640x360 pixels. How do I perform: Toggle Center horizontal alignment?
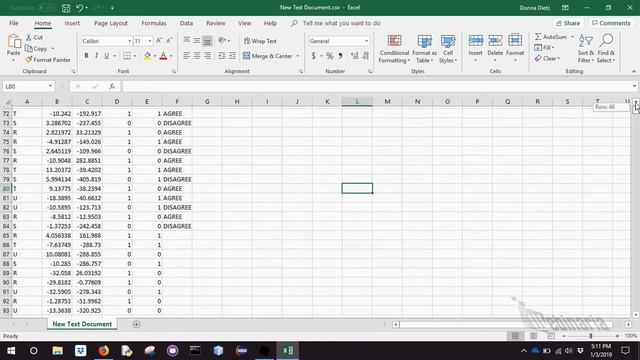click(x=197, y=56)
